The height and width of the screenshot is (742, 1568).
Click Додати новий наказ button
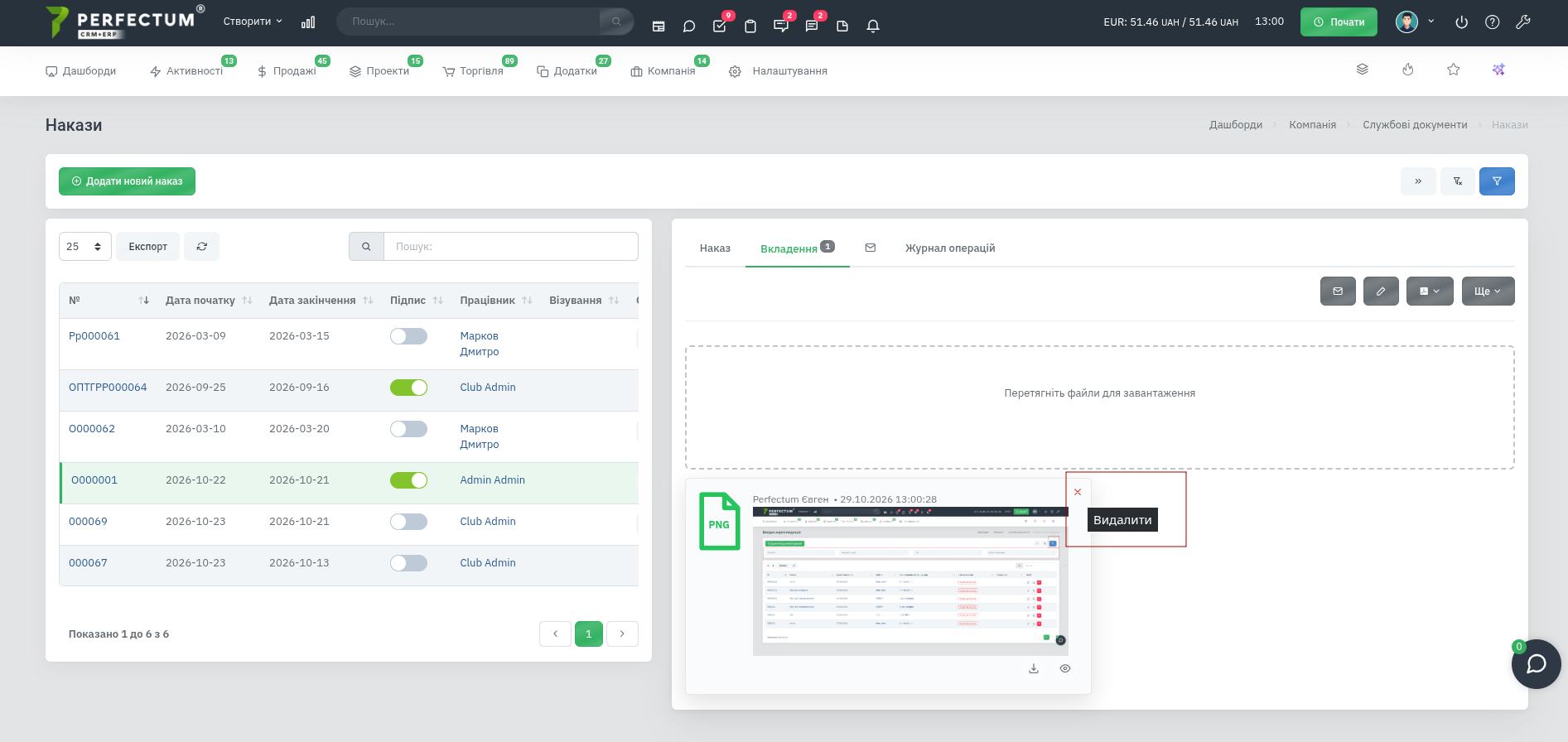(x=127, y=181)
